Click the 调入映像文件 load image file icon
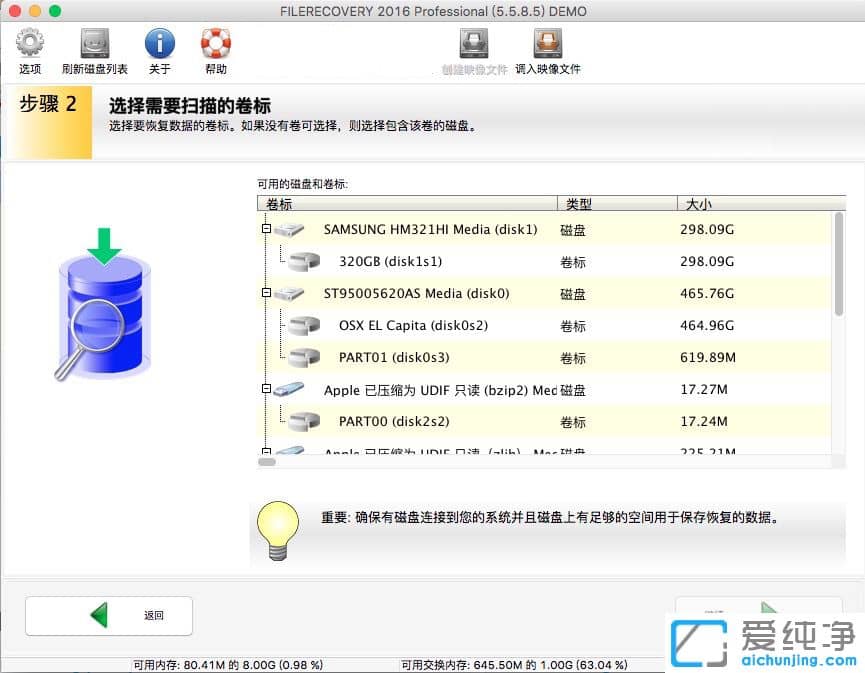Image resolution: width=865 pixels, height=673 pixels. (548, 45)
